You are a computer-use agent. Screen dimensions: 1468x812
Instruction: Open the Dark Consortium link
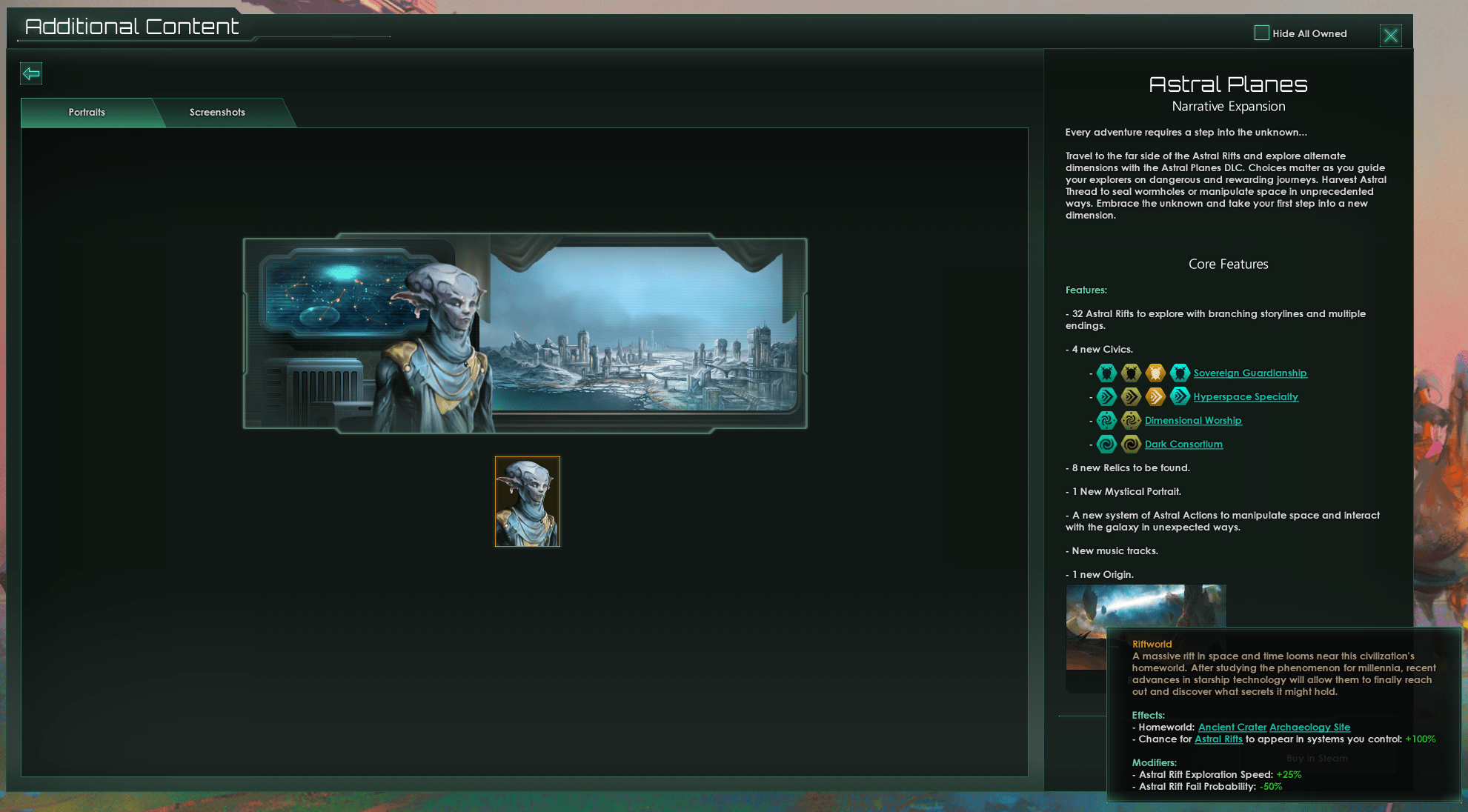[1183, 444]
